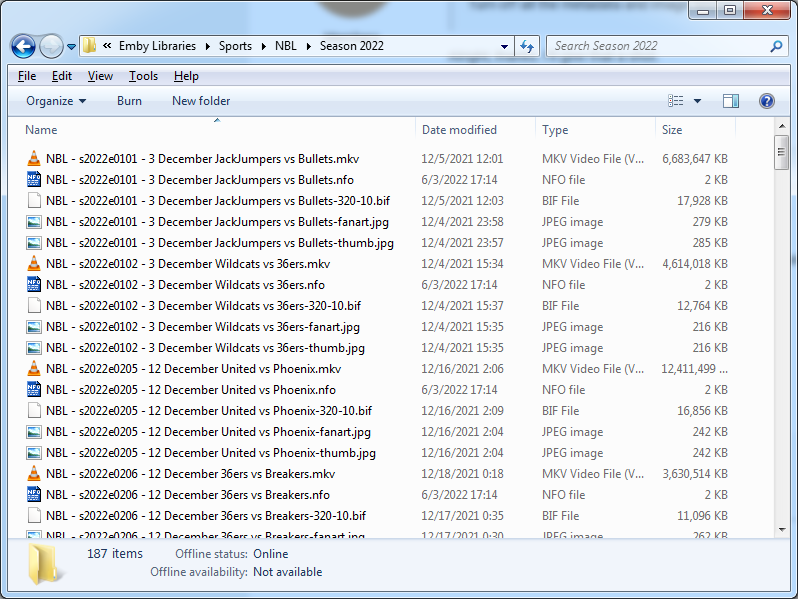Open the Organize dropdown
Image resolution: width=798 pixels, height=599 pixels.
56,101
